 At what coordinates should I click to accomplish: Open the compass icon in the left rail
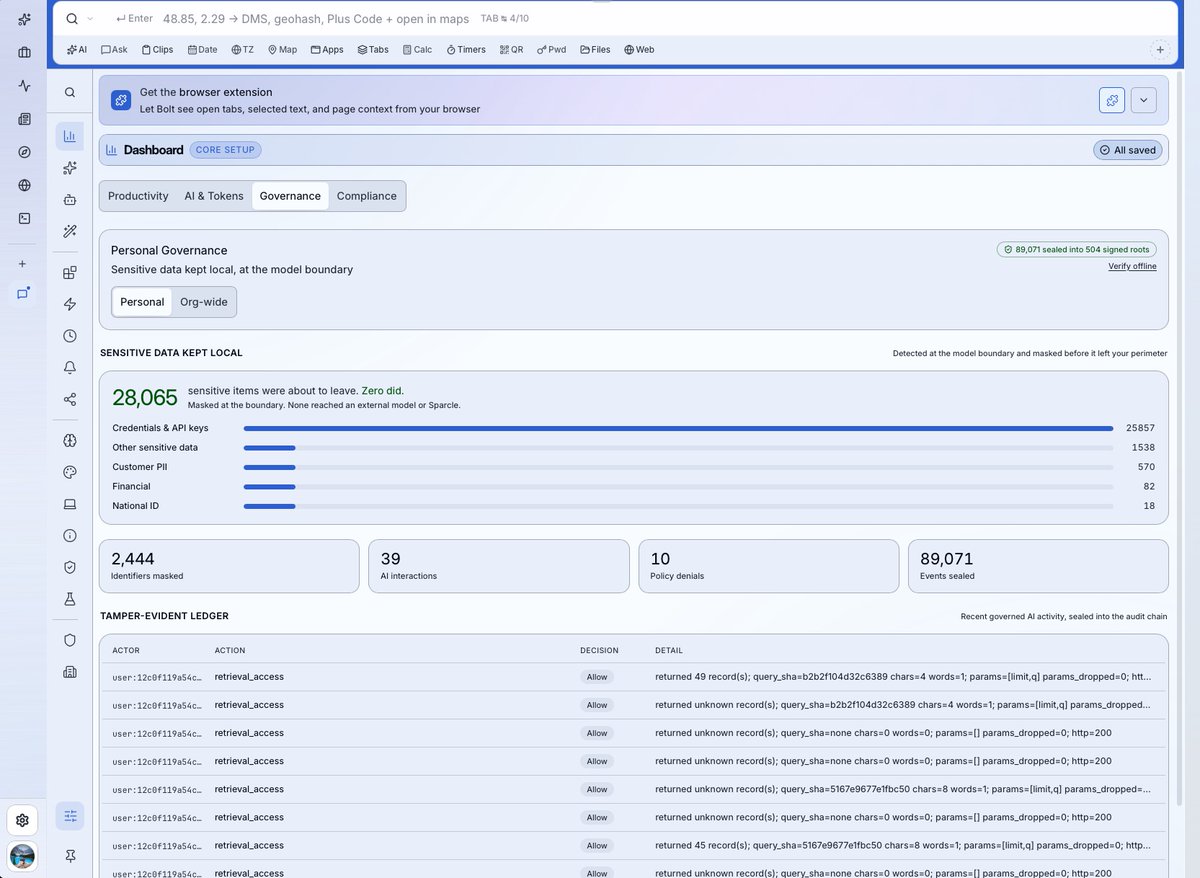pos(24,152)
